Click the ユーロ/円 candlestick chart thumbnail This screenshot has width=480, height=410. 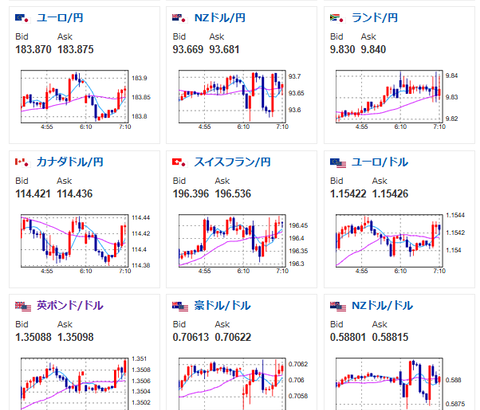pyautogui.click(x=84, y=100)
